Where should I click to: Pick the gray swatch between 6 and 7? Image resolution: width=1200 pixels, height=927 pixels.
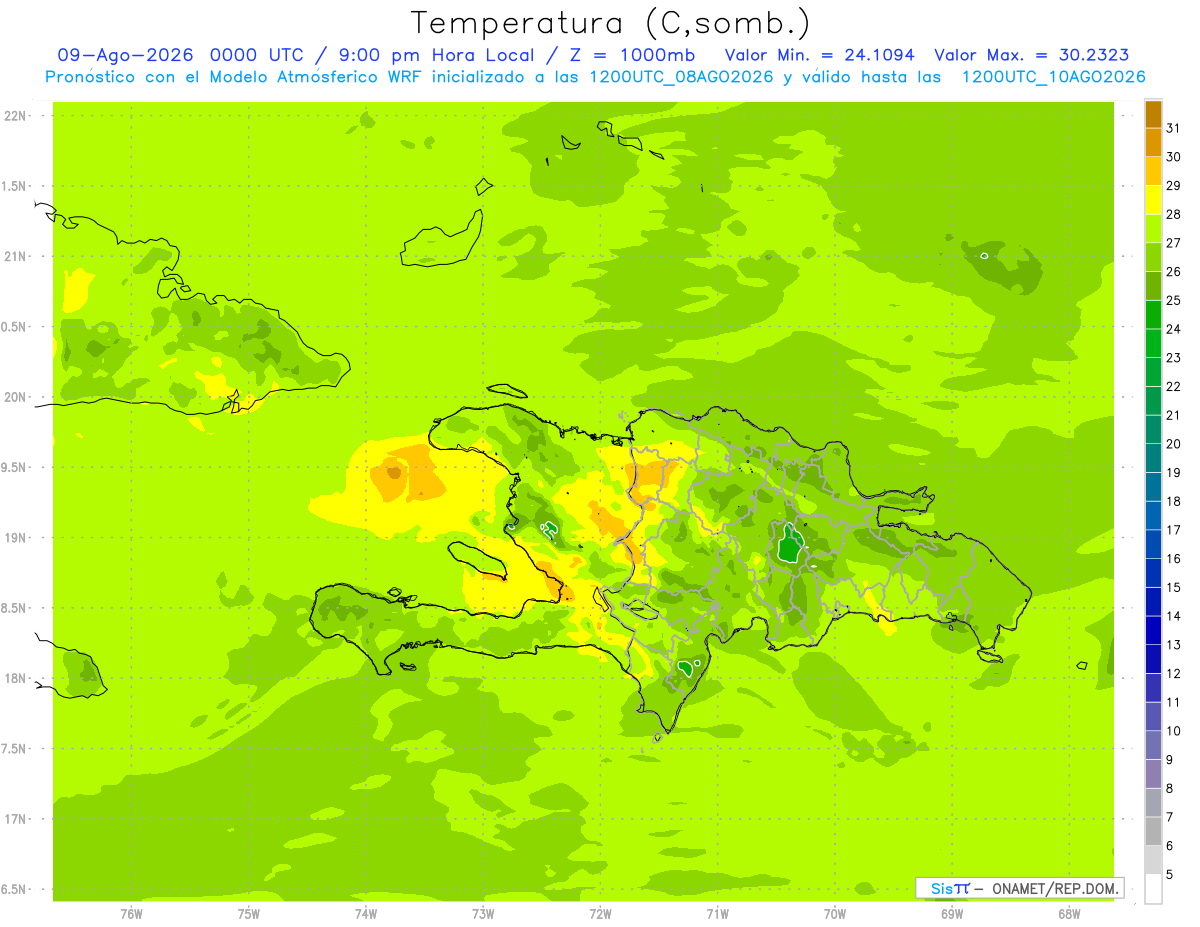[1153, 831]
